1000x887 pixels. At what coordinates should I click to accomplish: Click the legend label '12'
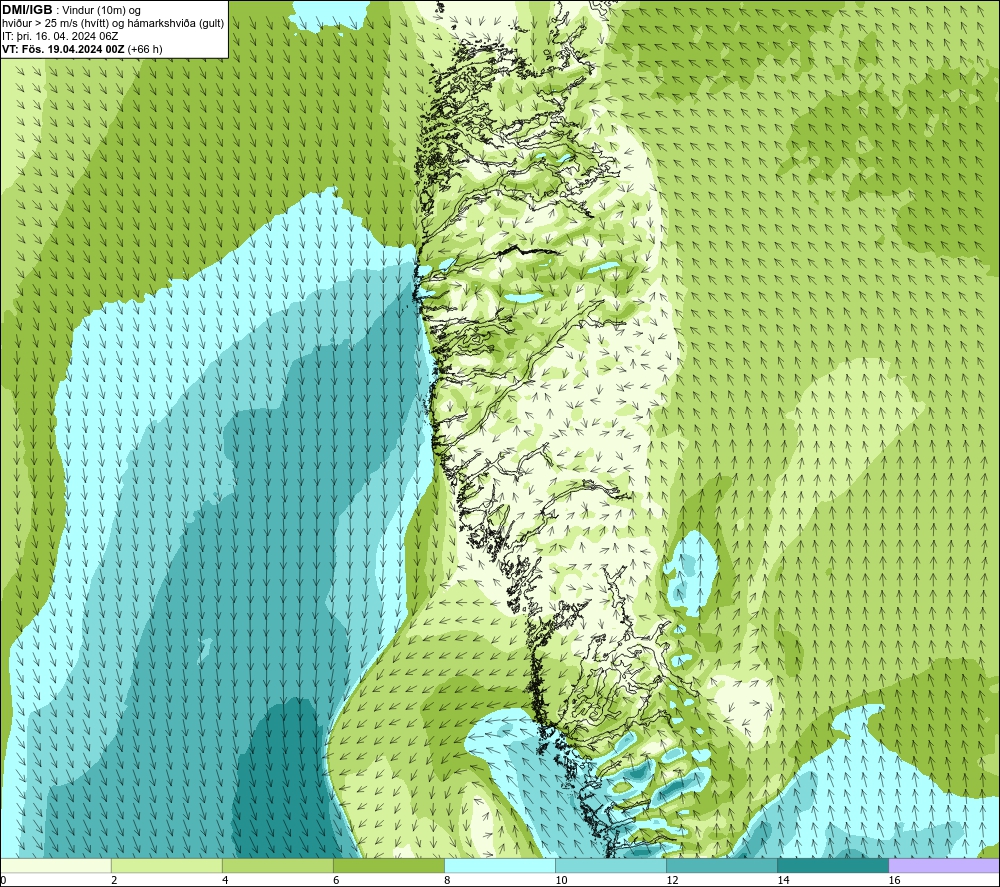pyautogui.click(x=672, y=880)
